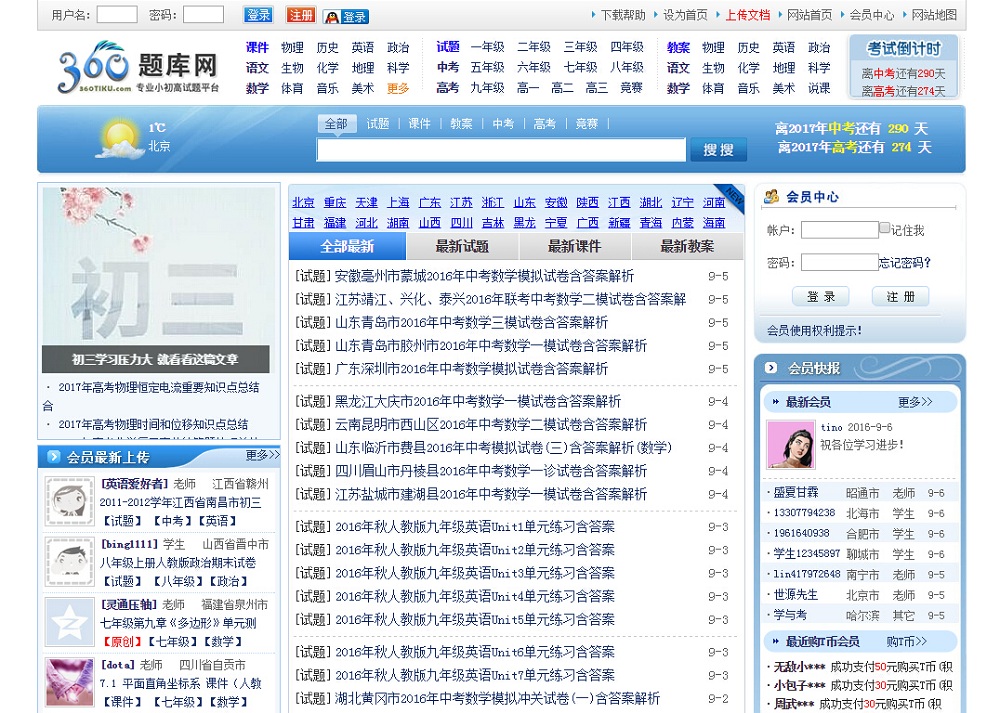Open 更多>> in 会员最新上传 header

click(x=263, y=455)
